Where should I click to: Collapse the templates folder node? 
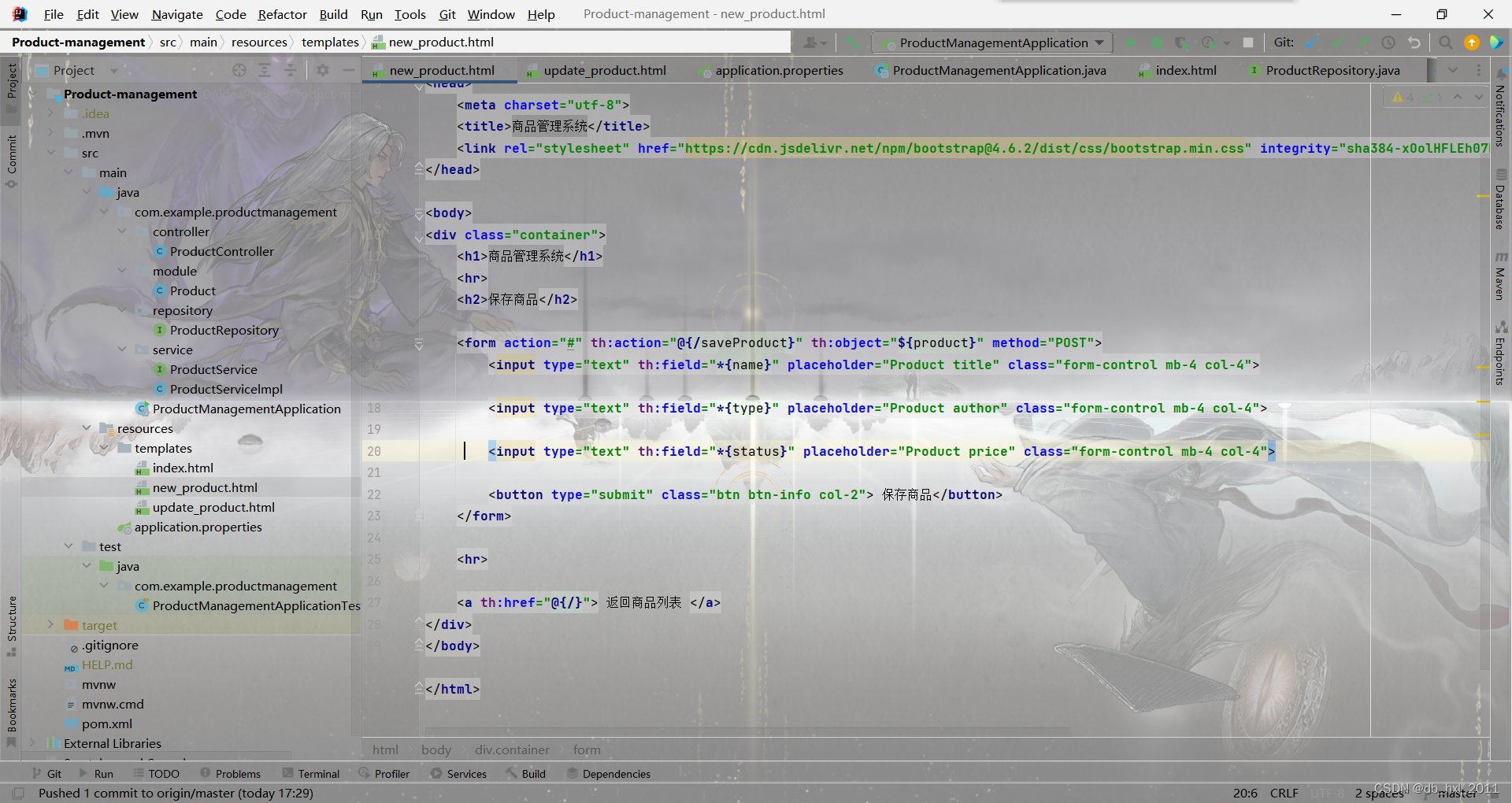(104, 448)
